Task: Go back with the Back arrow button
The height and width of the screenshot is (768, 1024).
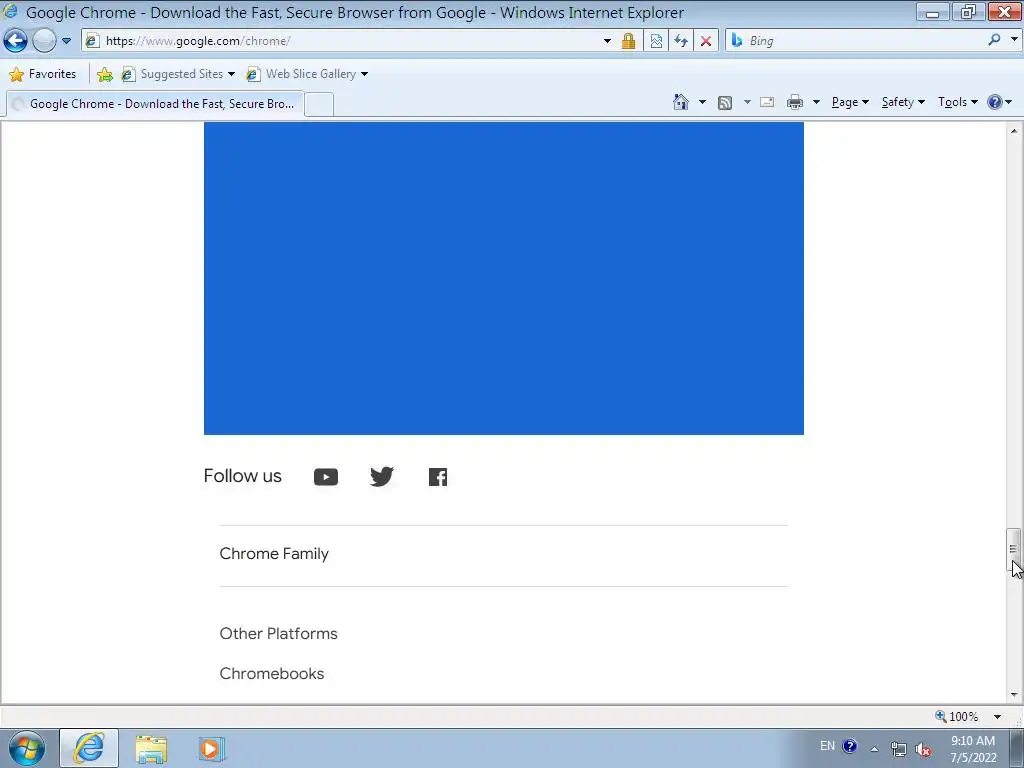Action: click(x=15, y=40)
